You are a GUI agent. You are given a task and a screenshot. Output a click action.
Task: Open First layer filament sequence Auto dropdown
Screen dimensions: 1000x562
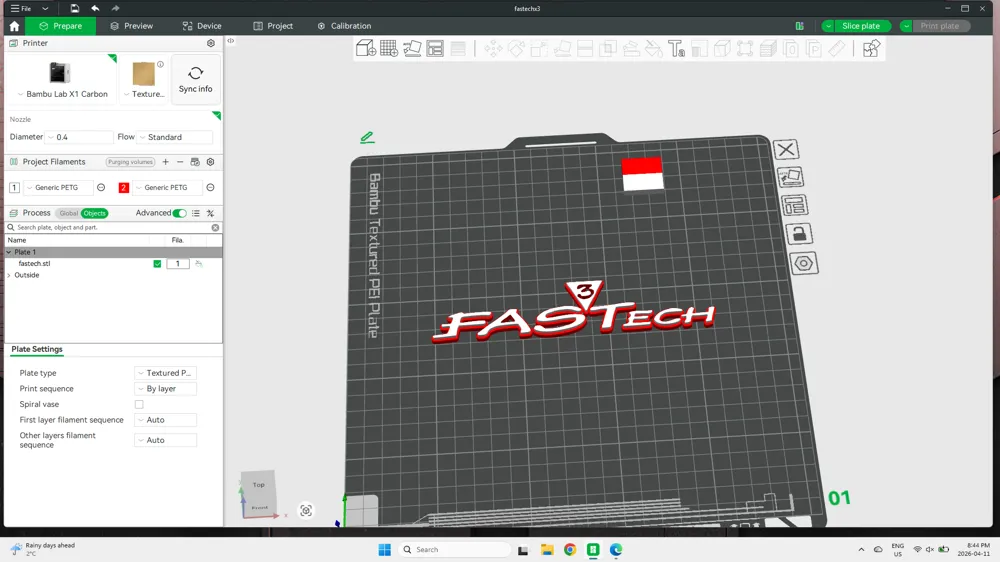(165, 420)
